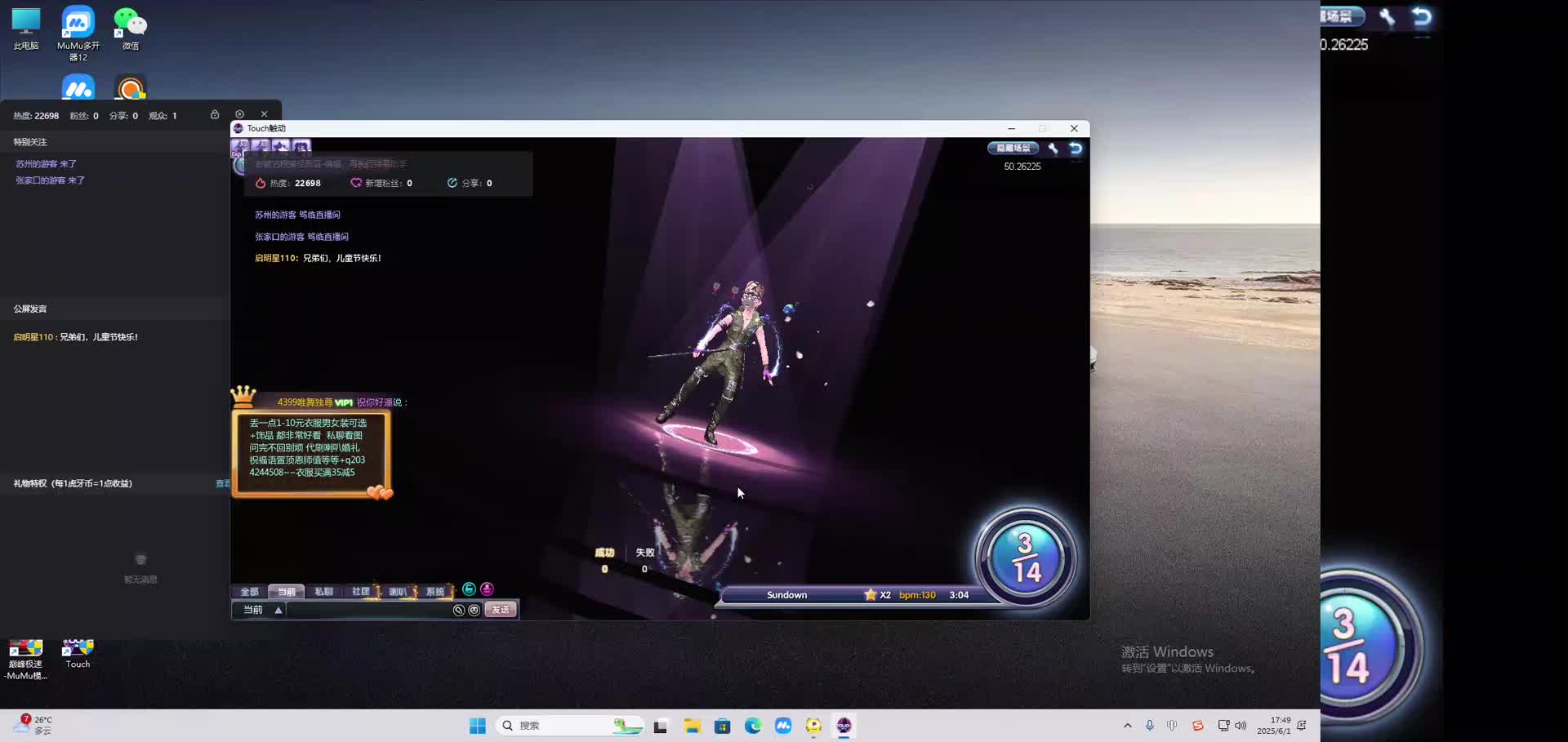Image resolution: width=1568 pixels, height=742 pixels.
Task: Switch to the 私聊 chat tab
Action: [324, 592]
